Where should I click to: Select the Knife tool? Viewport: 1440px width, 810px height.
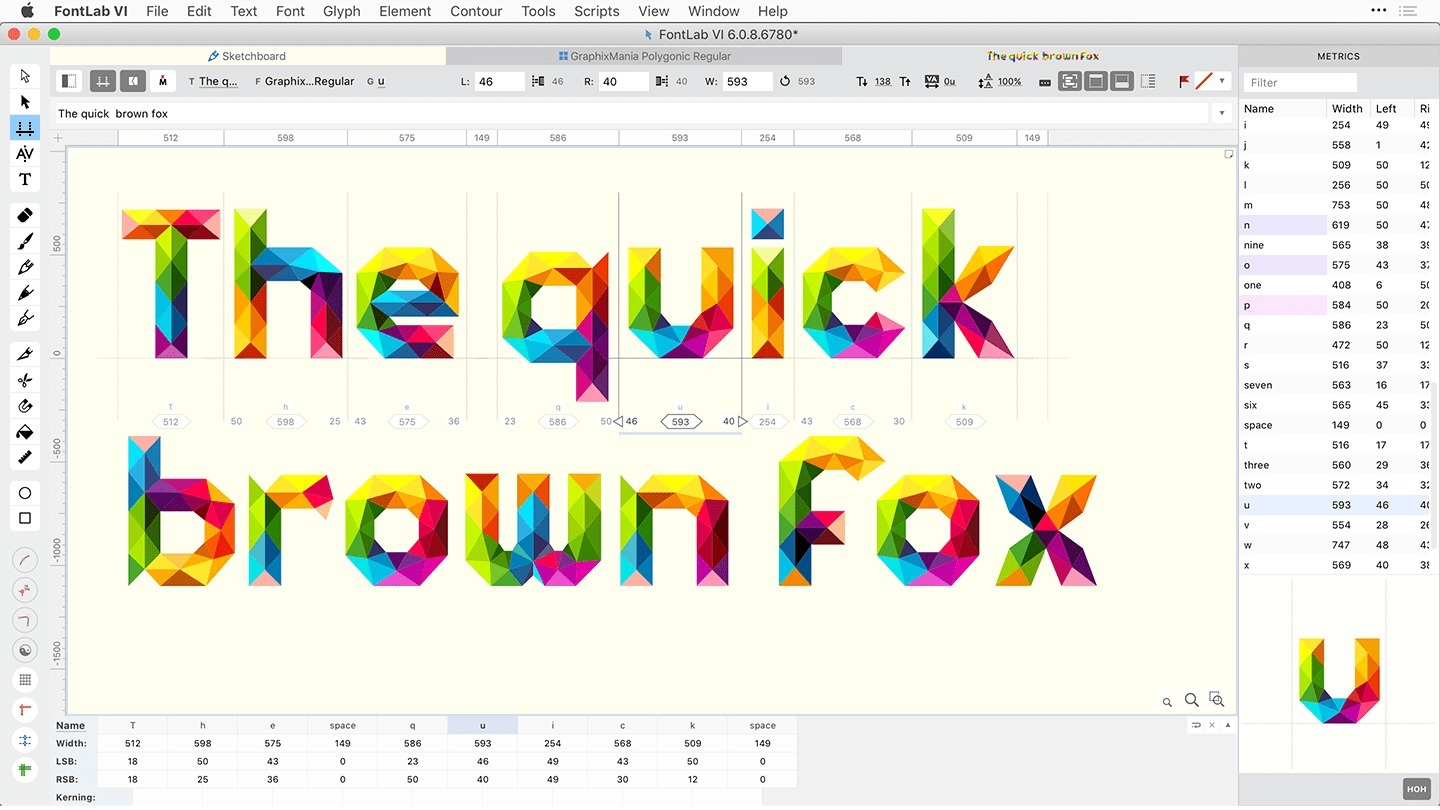click(x=25, y=353)
